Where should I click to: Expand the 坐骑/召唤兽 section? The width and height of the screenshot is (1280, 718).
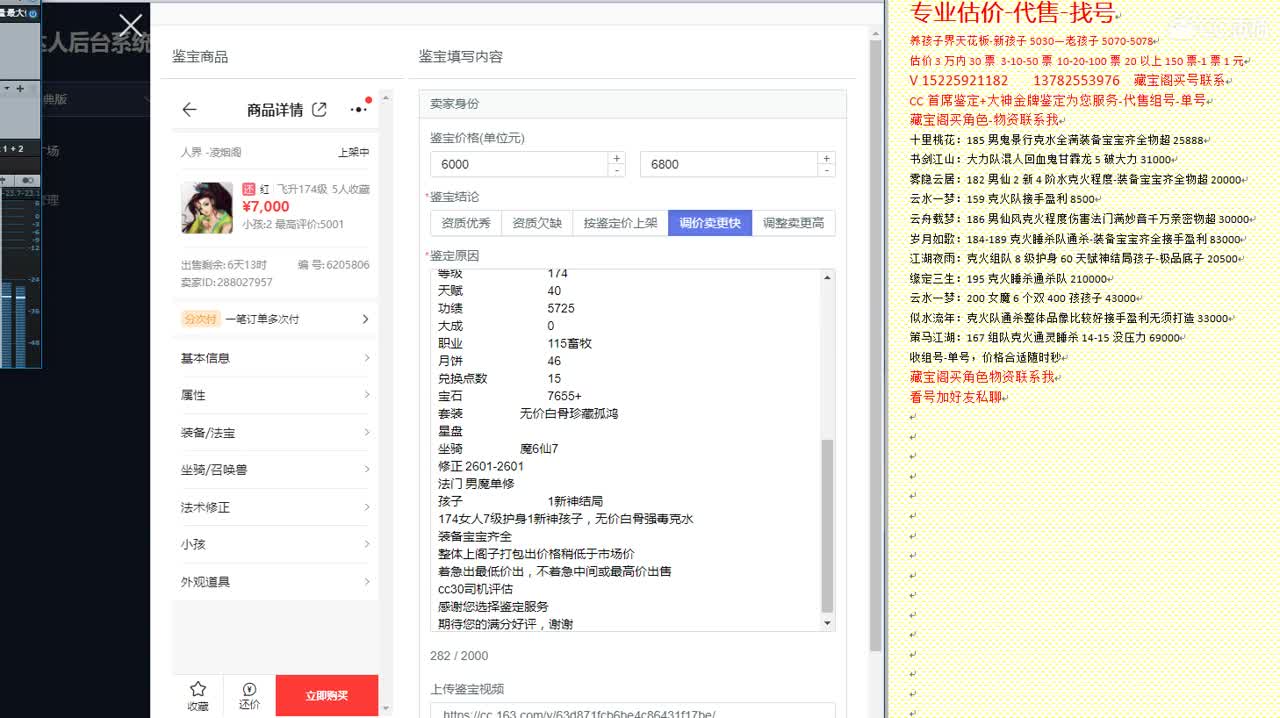coord(276,470)
